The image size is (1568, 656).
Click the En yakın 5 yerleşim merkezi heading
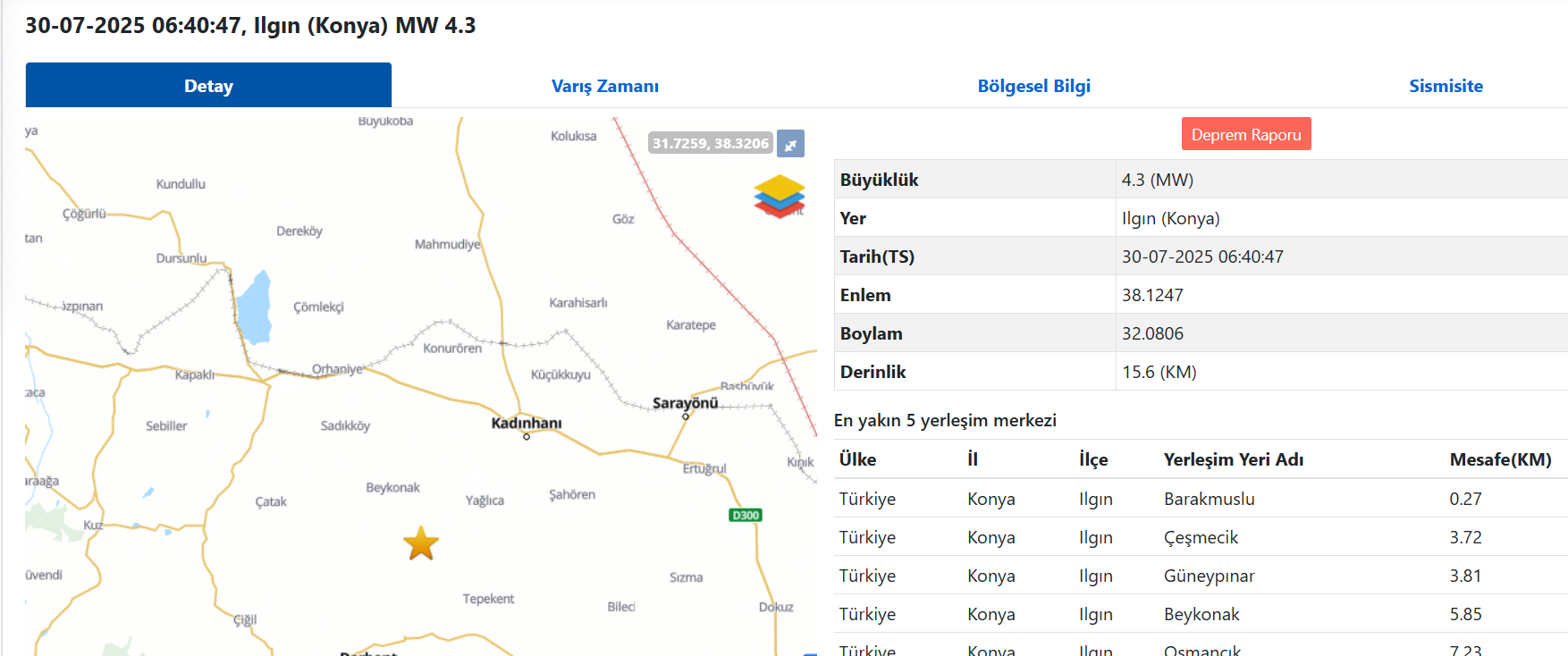point(945,420)
